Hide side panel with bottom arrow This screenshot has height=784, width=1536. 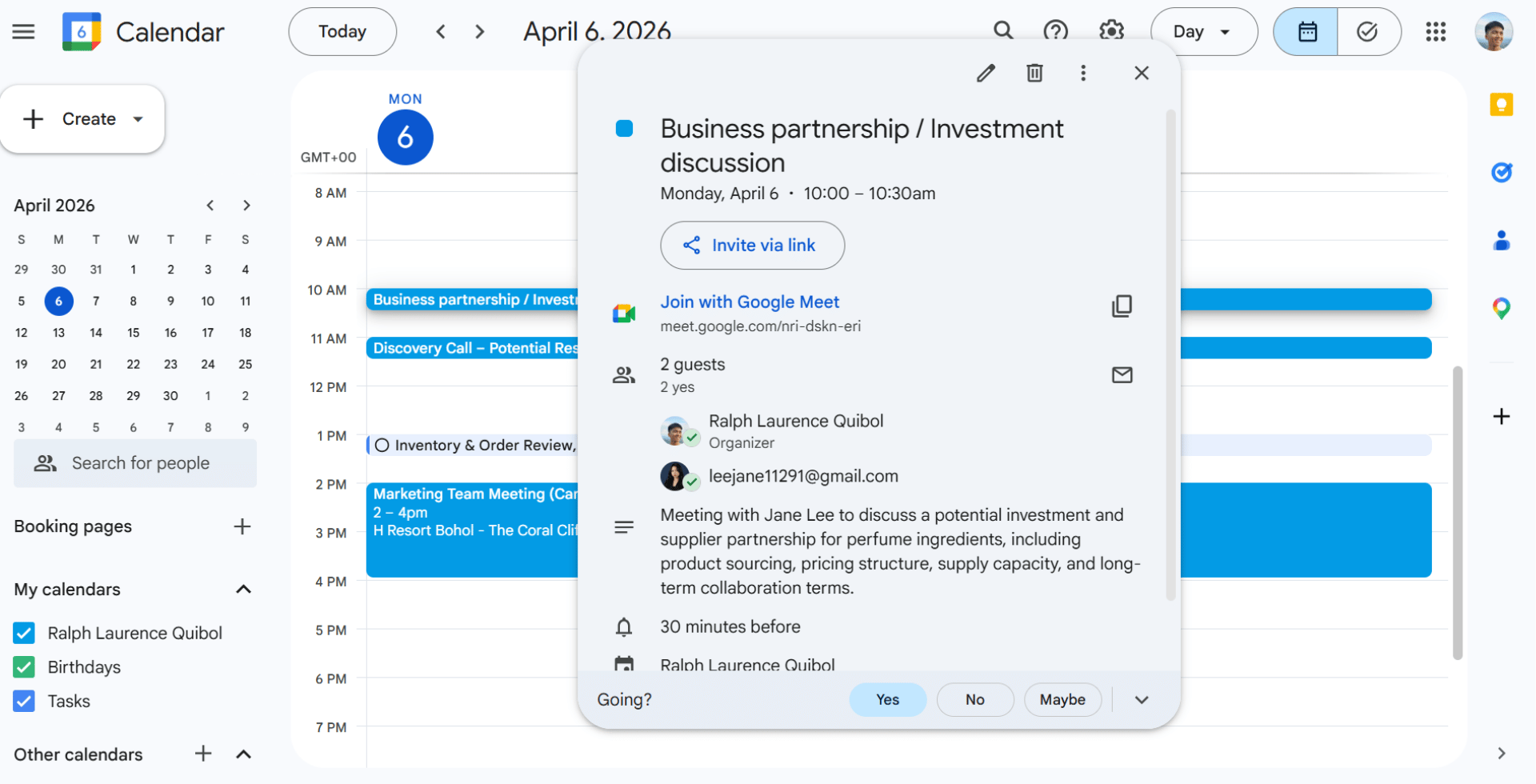[x=1502, y=753]
